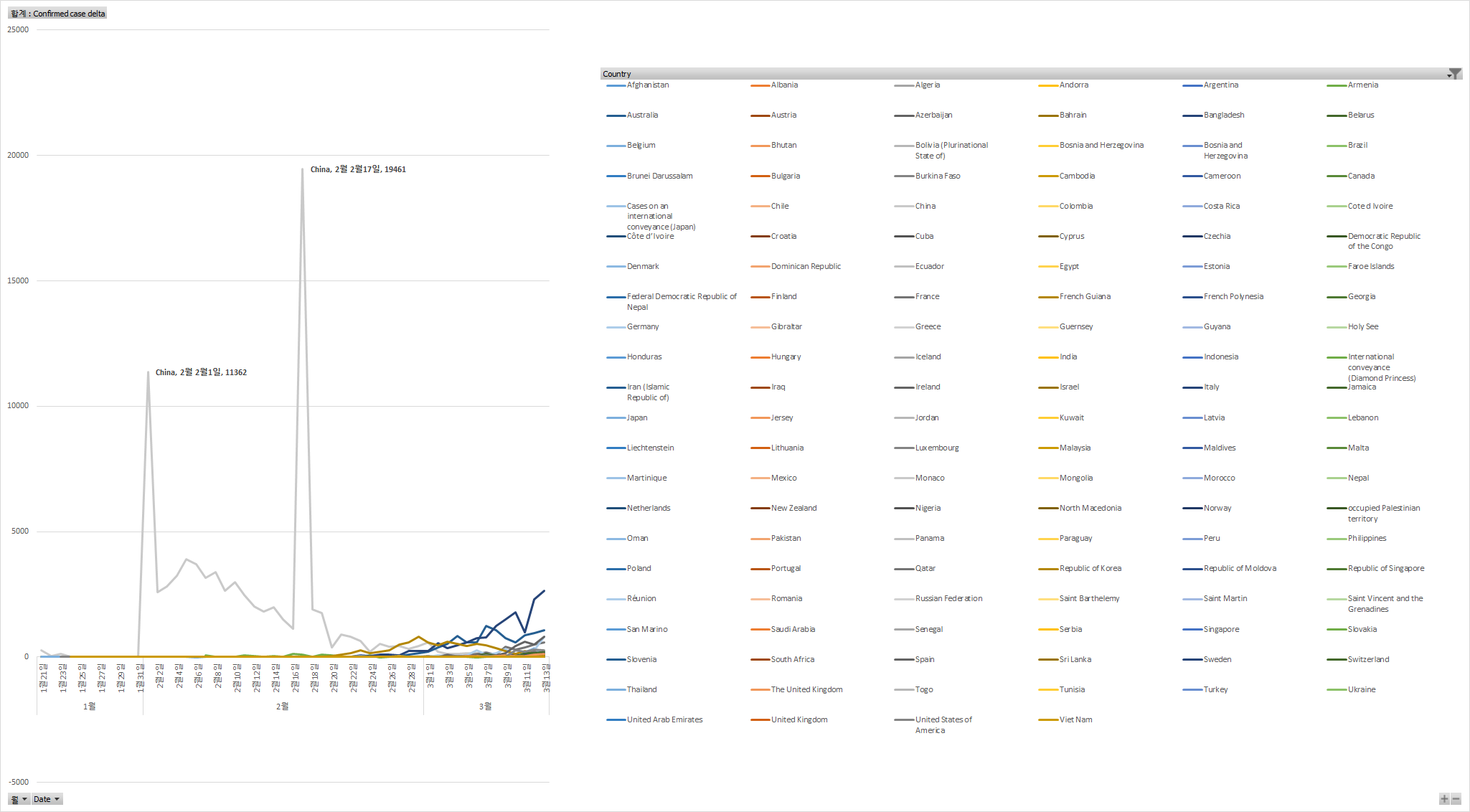Select the 2월 month axis label

tap(283, 707)
